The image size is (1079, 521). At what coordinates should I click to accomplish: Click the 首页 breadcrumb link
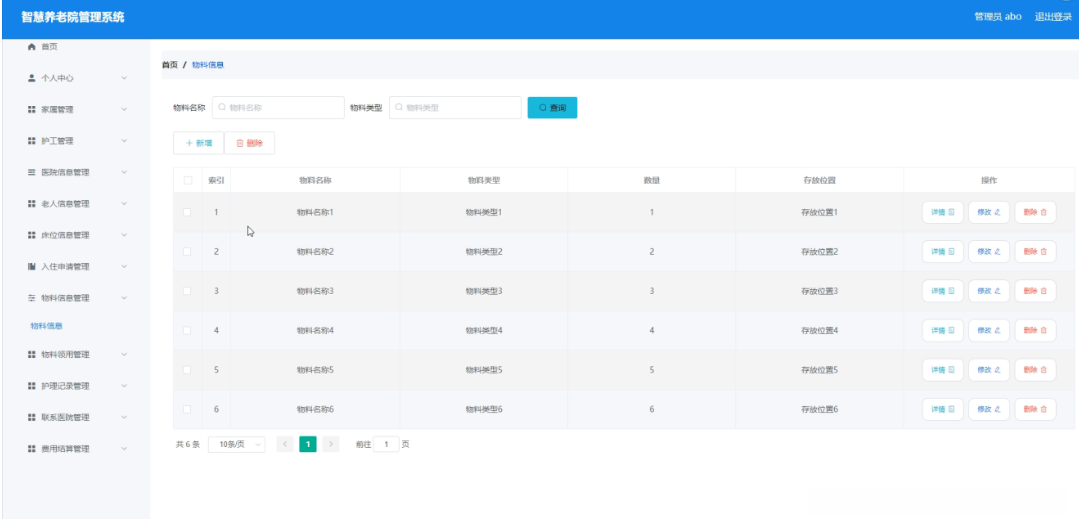169,65
